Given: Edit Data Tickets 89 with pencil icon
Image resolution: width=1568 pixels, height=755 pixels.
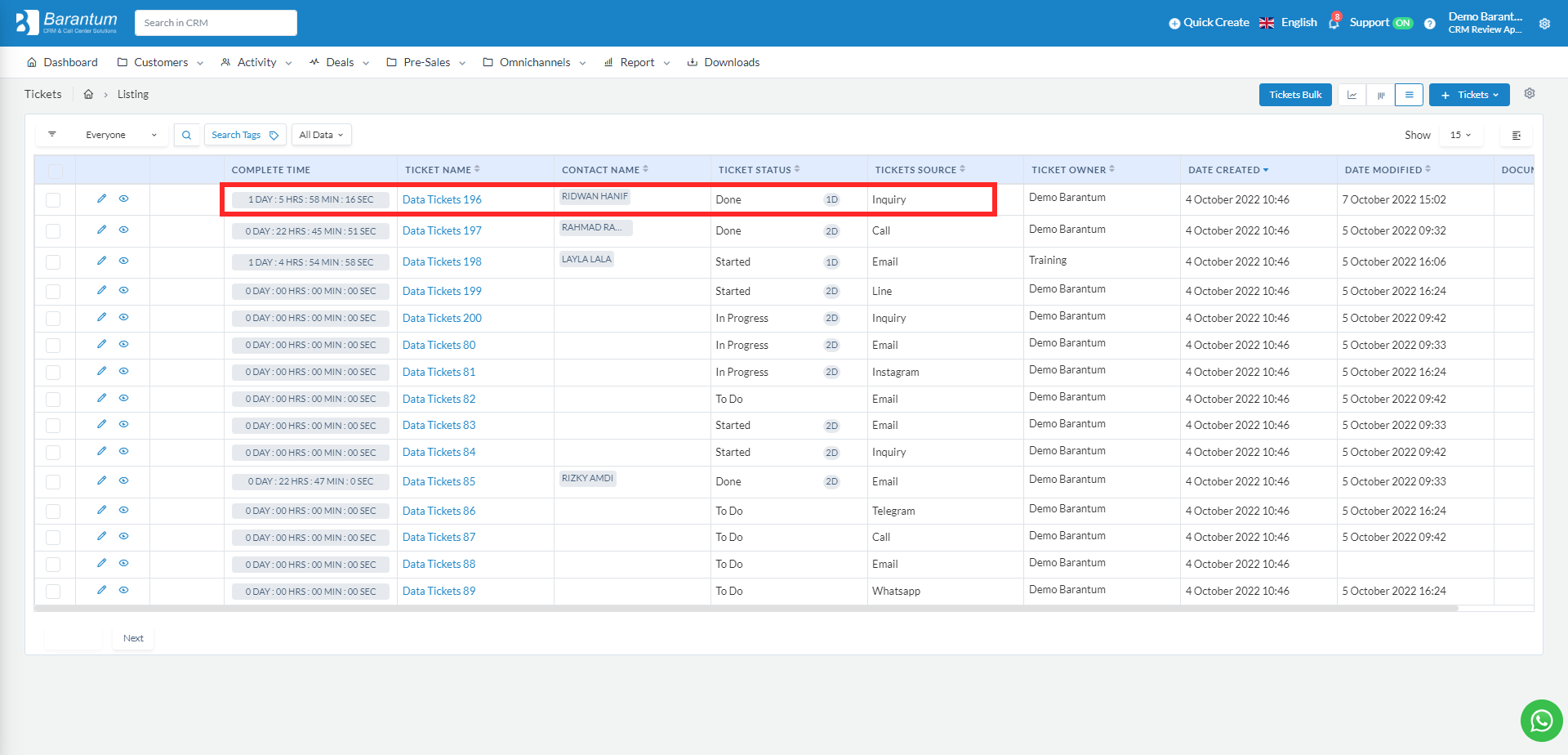Looking at the screenshot, I should pyautogui.click(x=102, y=590).
